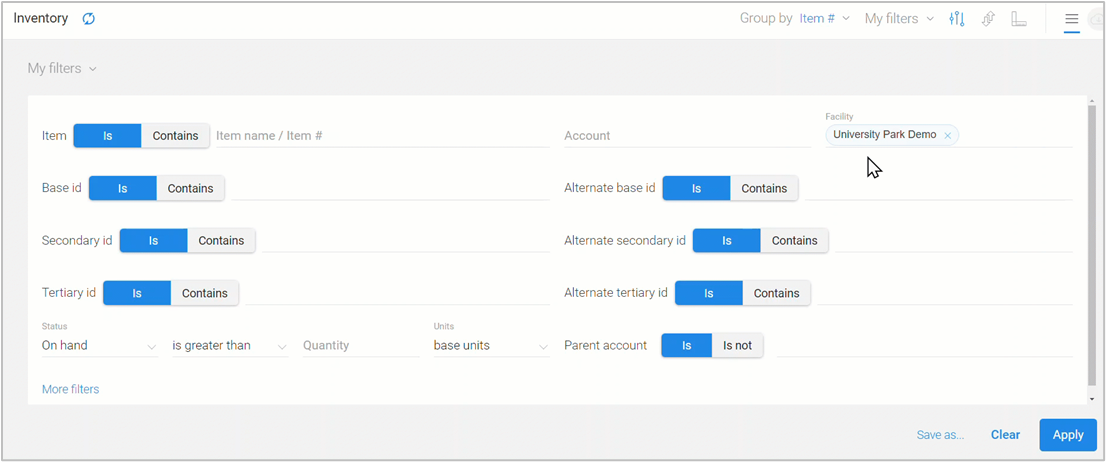This screenshot has width=1106, height=462.
Task: Open the is greater than operator dropdown
Action: pos(229,346)
